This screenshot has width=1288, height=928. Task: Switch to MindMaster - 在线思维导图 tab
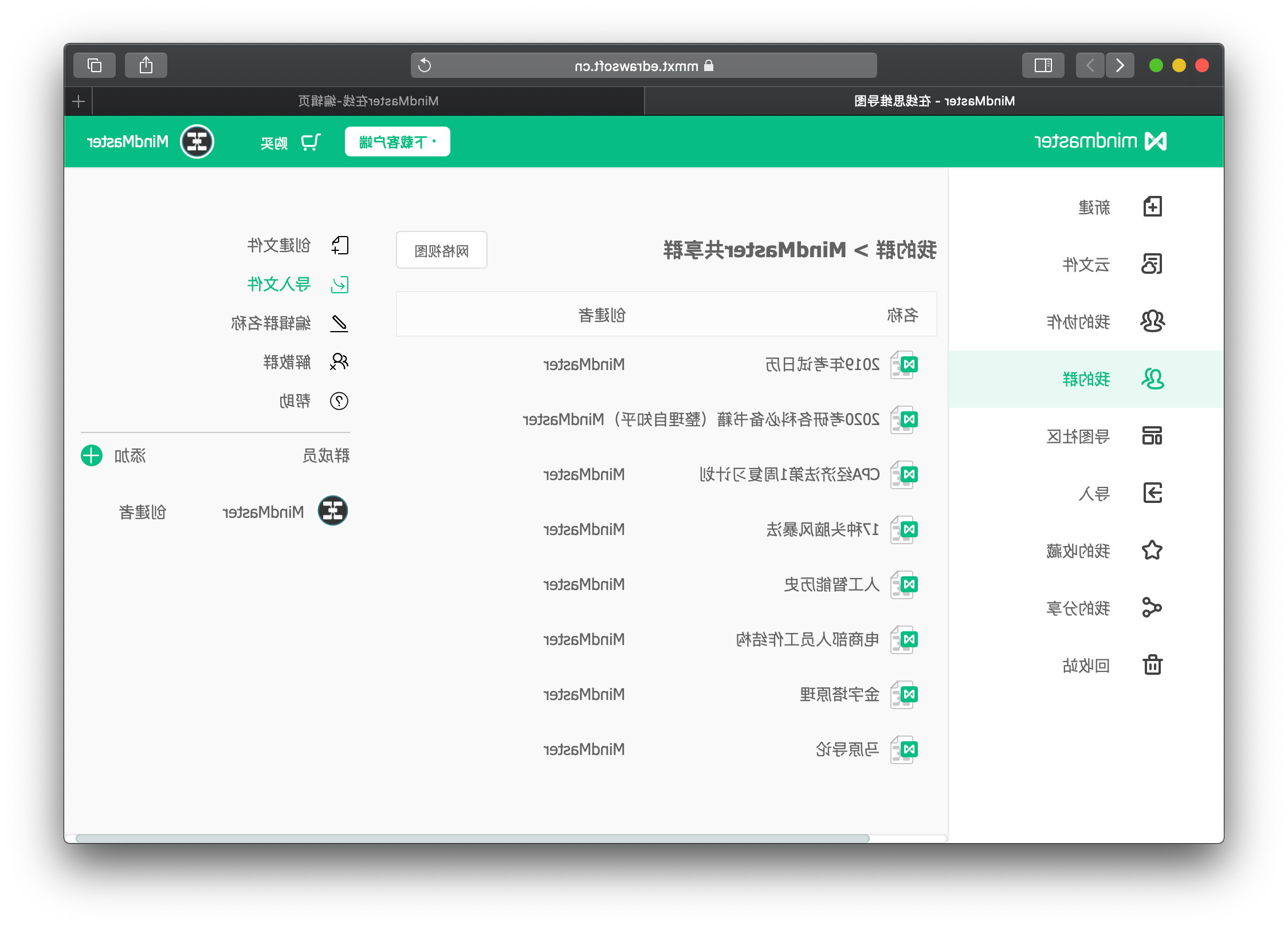[x=934, y=101]
